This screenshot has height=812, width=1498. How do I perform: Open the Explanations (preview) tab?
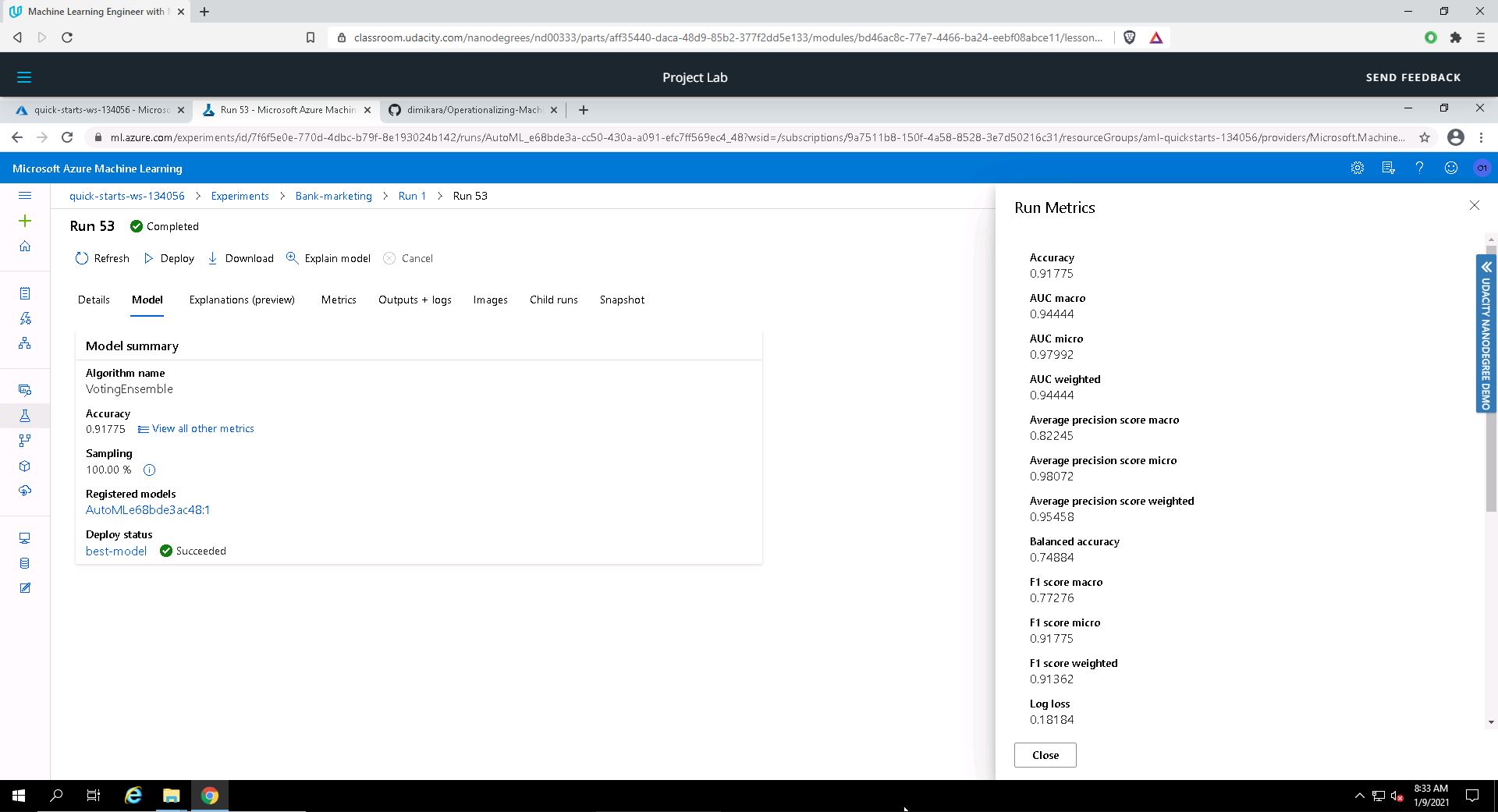tap(242, 300)
